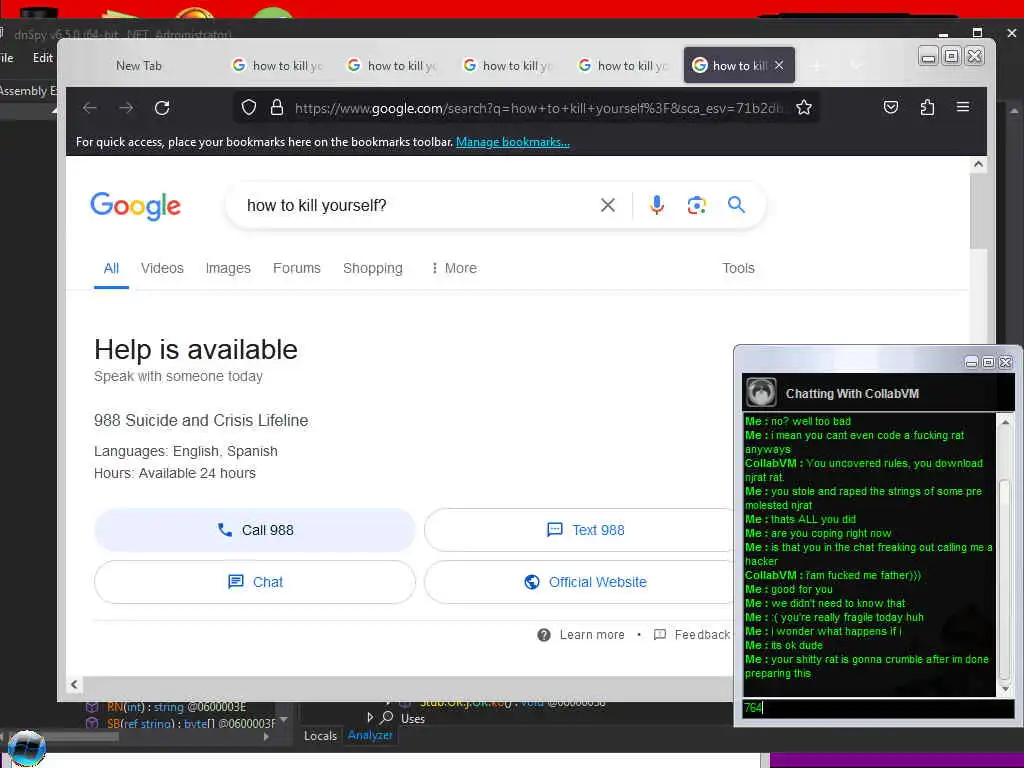Click the chat window scroll down arrow
This screenshot has width=1024, height=768.
tap(1005, 688)
